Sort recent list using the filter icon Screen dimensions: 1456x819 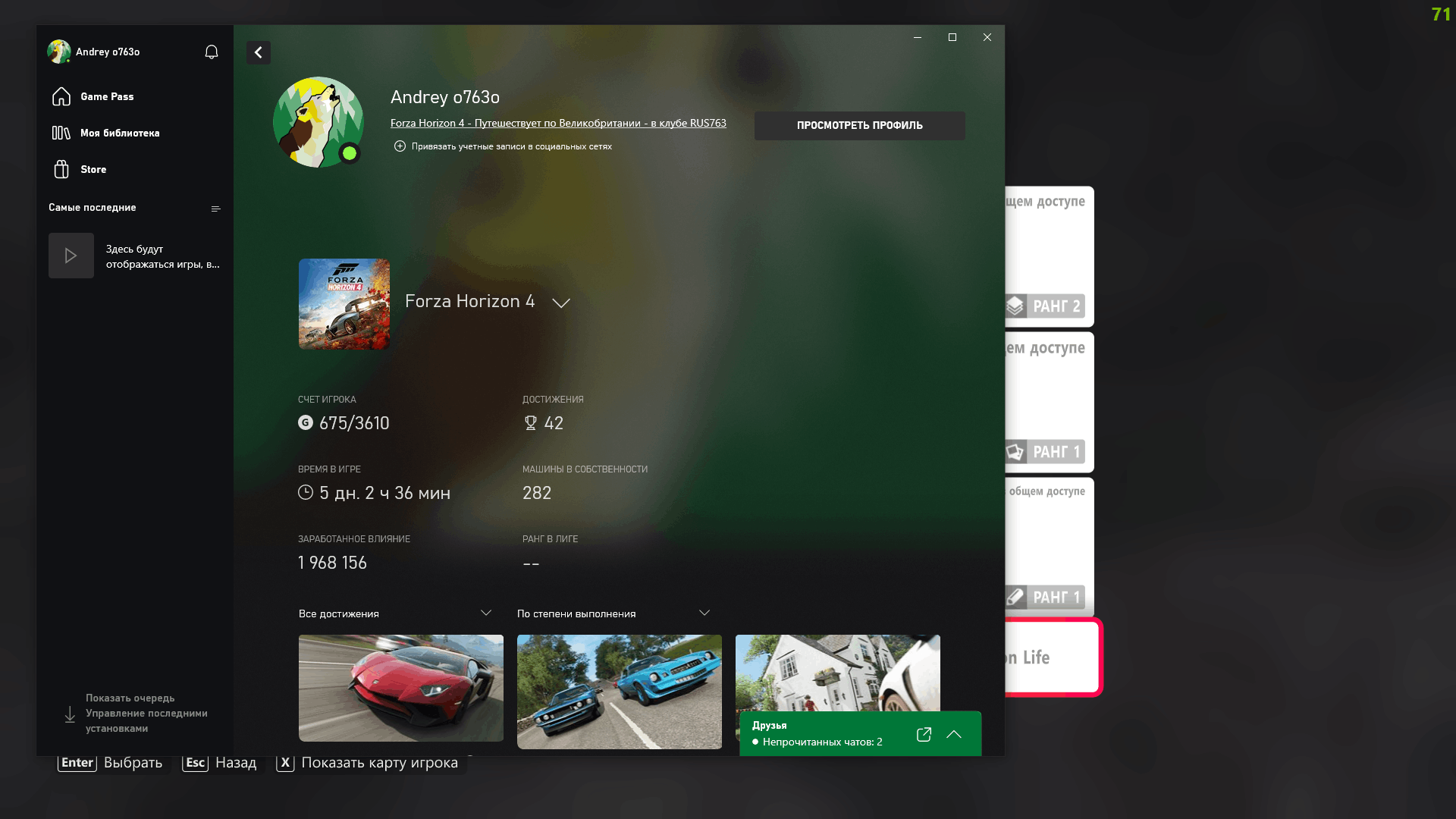[x=216, y=209]
